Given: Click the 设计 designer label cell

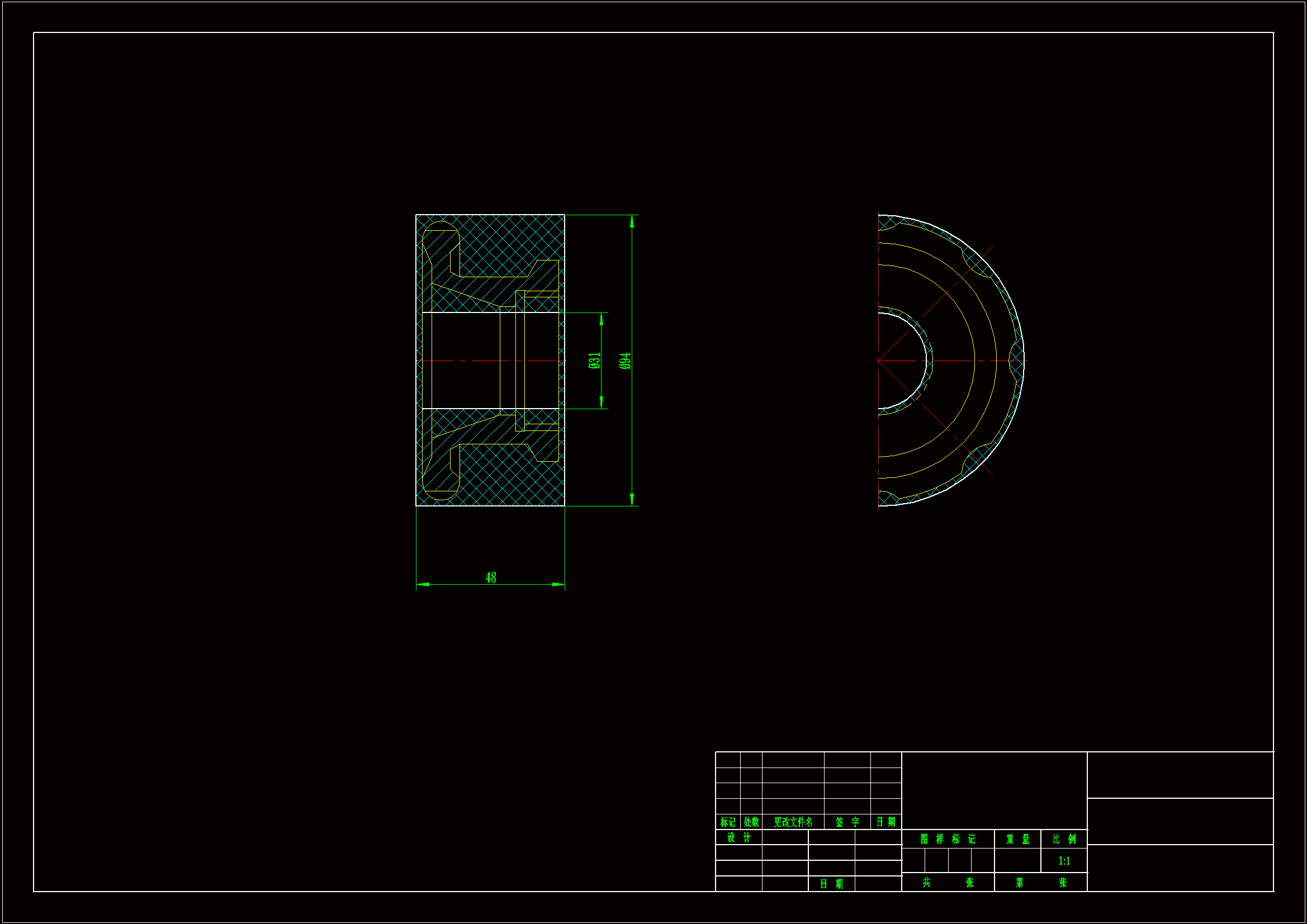Looking at the screenshot, I should (738, 838).
